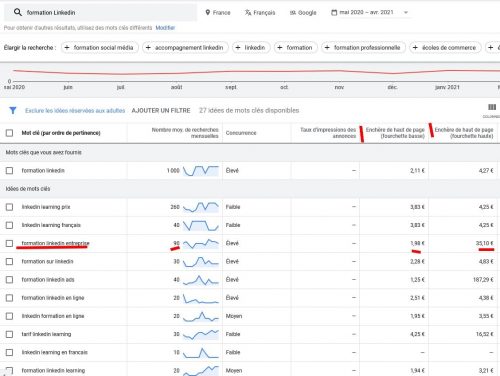Image resolution: width=500 pixels, height=376 pixels.
Task: Click the blue filter funnel icon
Action: [13, 110]
